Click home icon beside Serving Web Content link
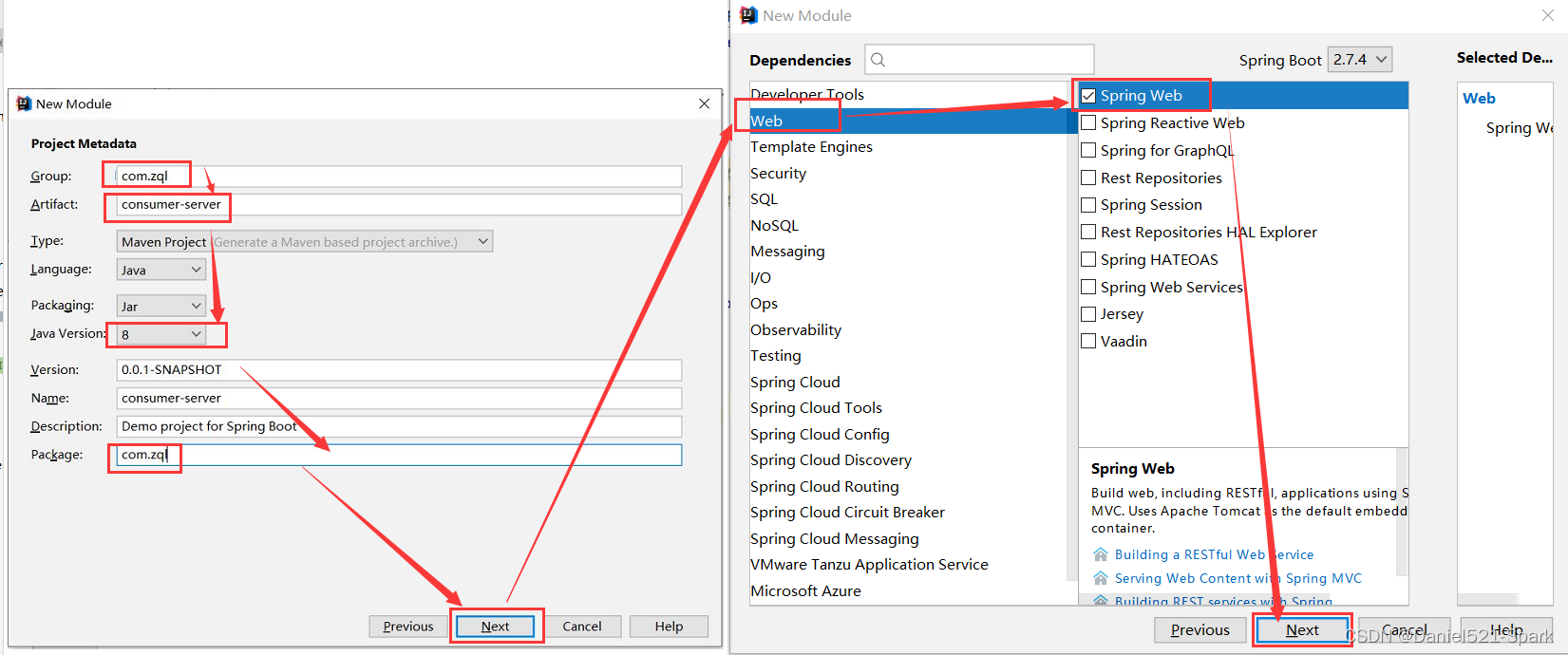The width and height of the screenshot is (1568, 655). (1101, 578)
